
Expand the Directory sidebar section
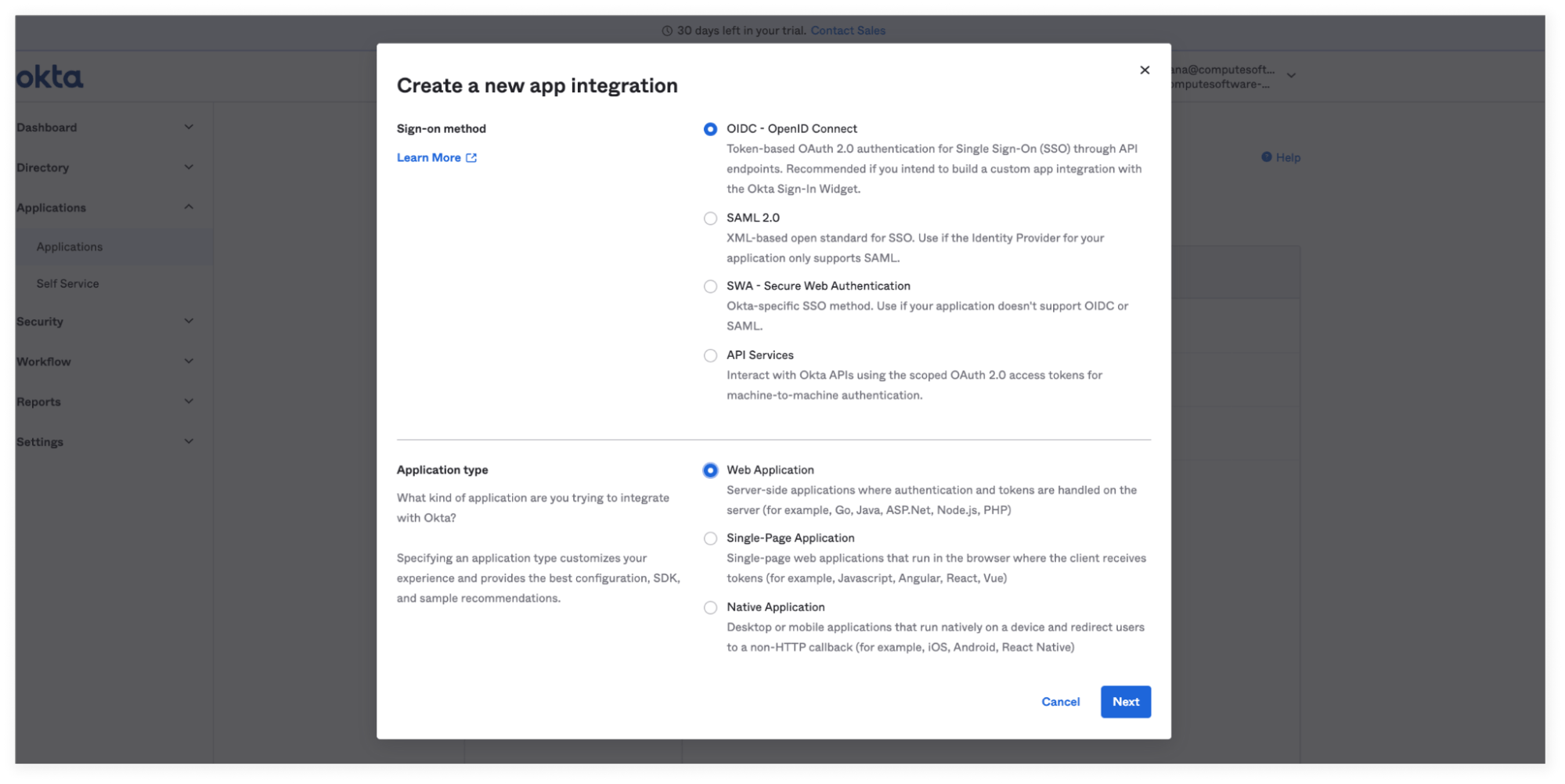pos(189,167)
